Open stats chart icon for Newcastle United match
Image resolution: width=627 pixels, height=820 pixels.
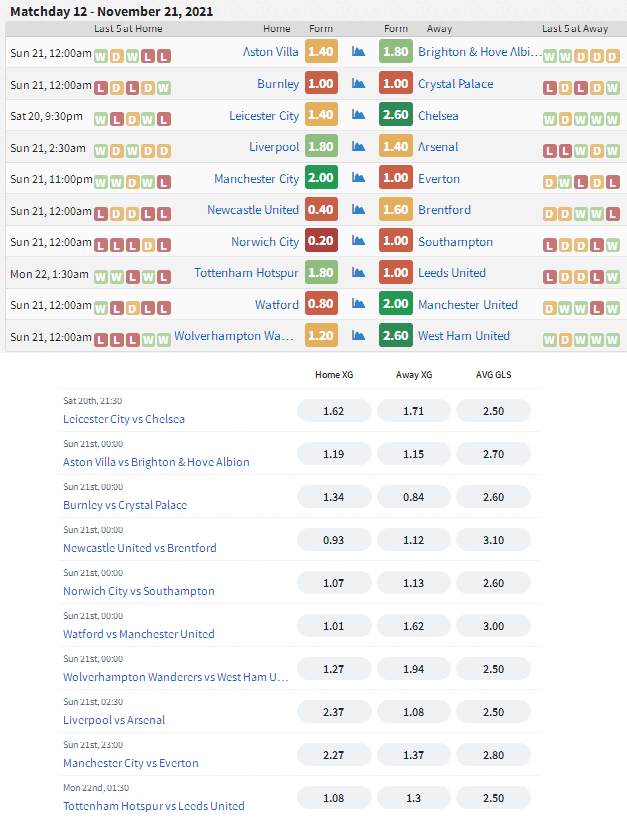(x=358, y=209)
